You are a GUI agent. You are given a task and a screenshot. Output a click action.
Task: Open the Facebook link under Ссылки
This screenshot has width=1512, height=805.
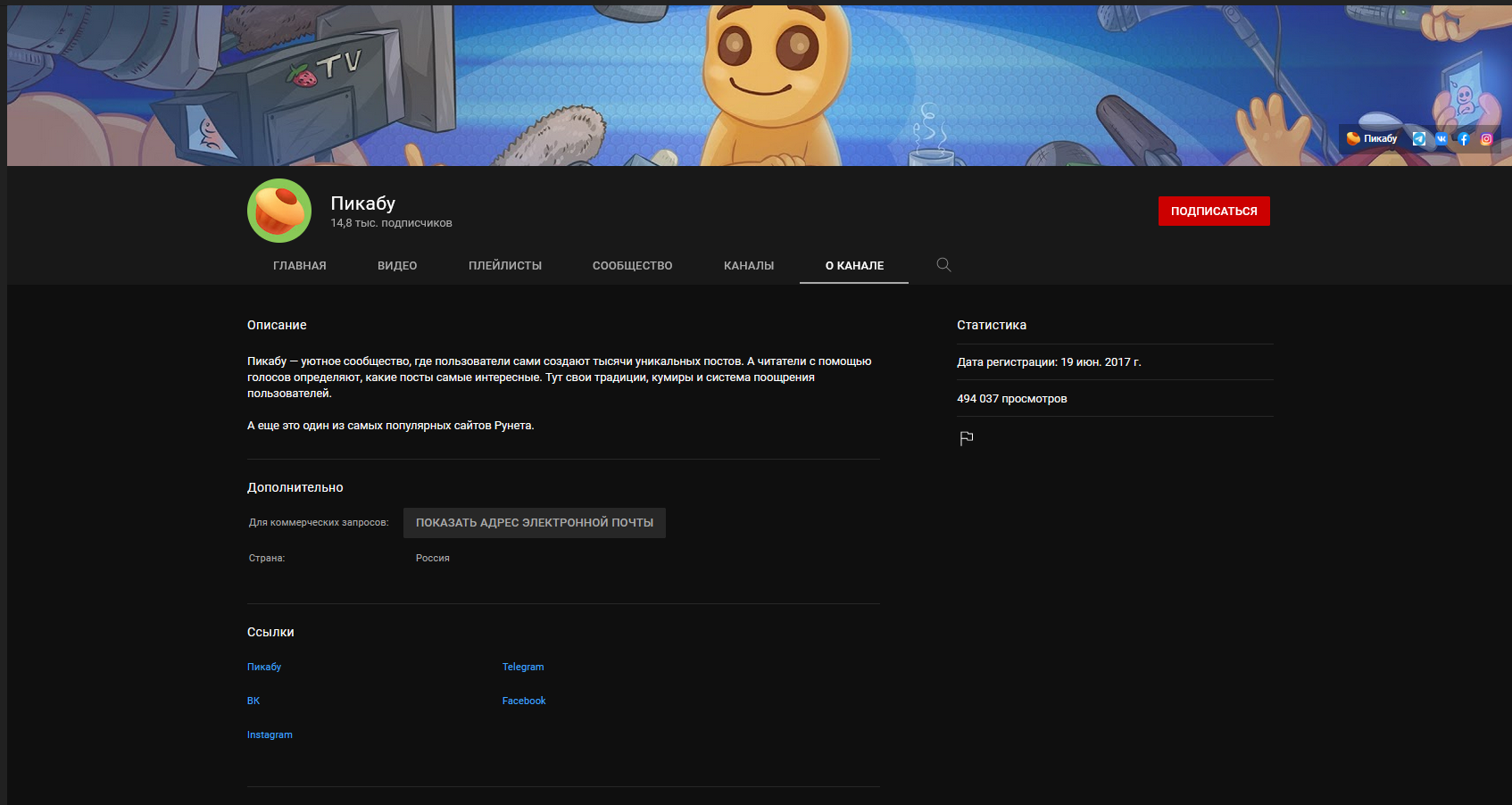(524, 701)
